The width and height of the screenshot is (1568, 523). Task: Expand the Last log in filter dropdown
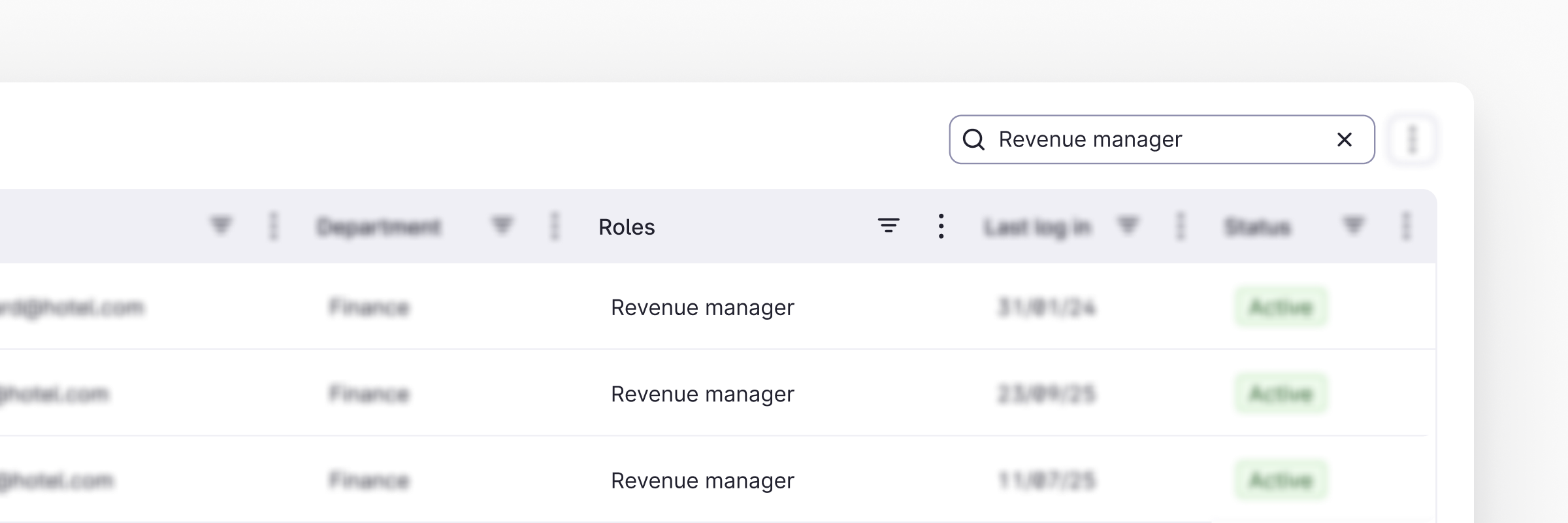click(x=1128, y=226)
